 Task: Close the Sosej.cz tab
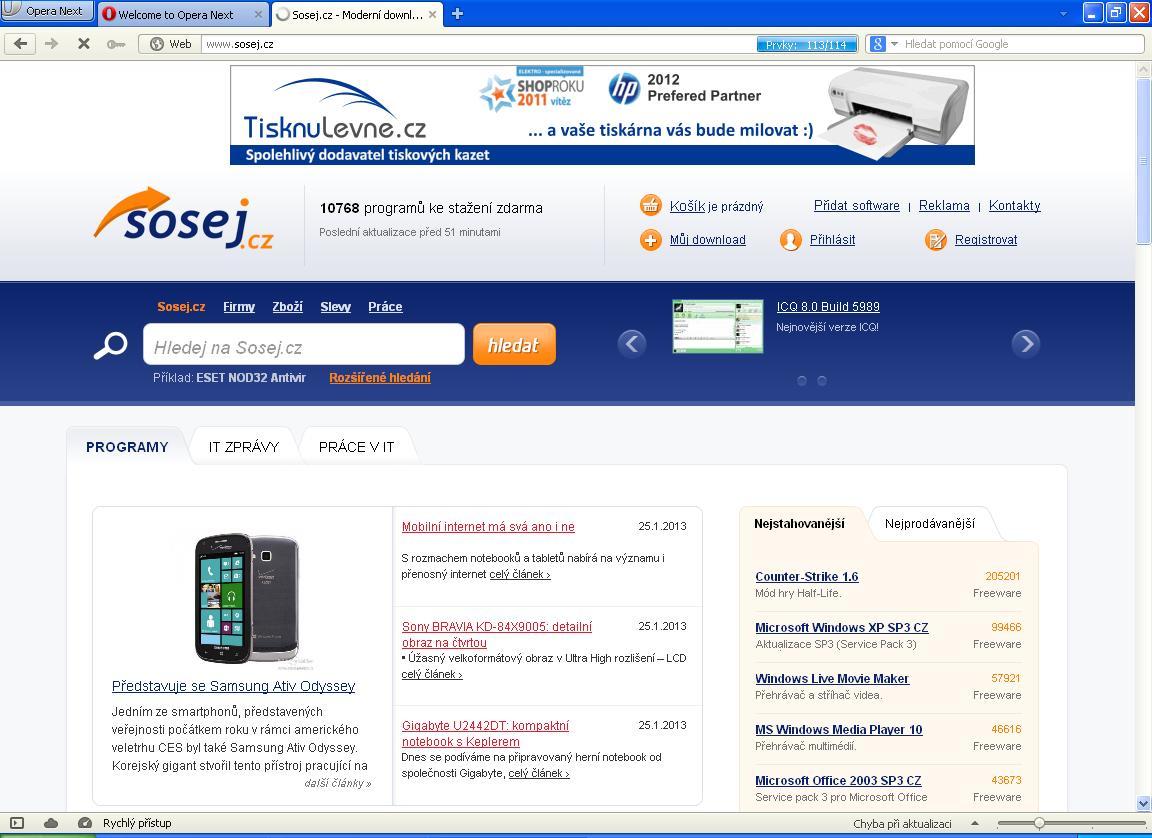point(433,14)
